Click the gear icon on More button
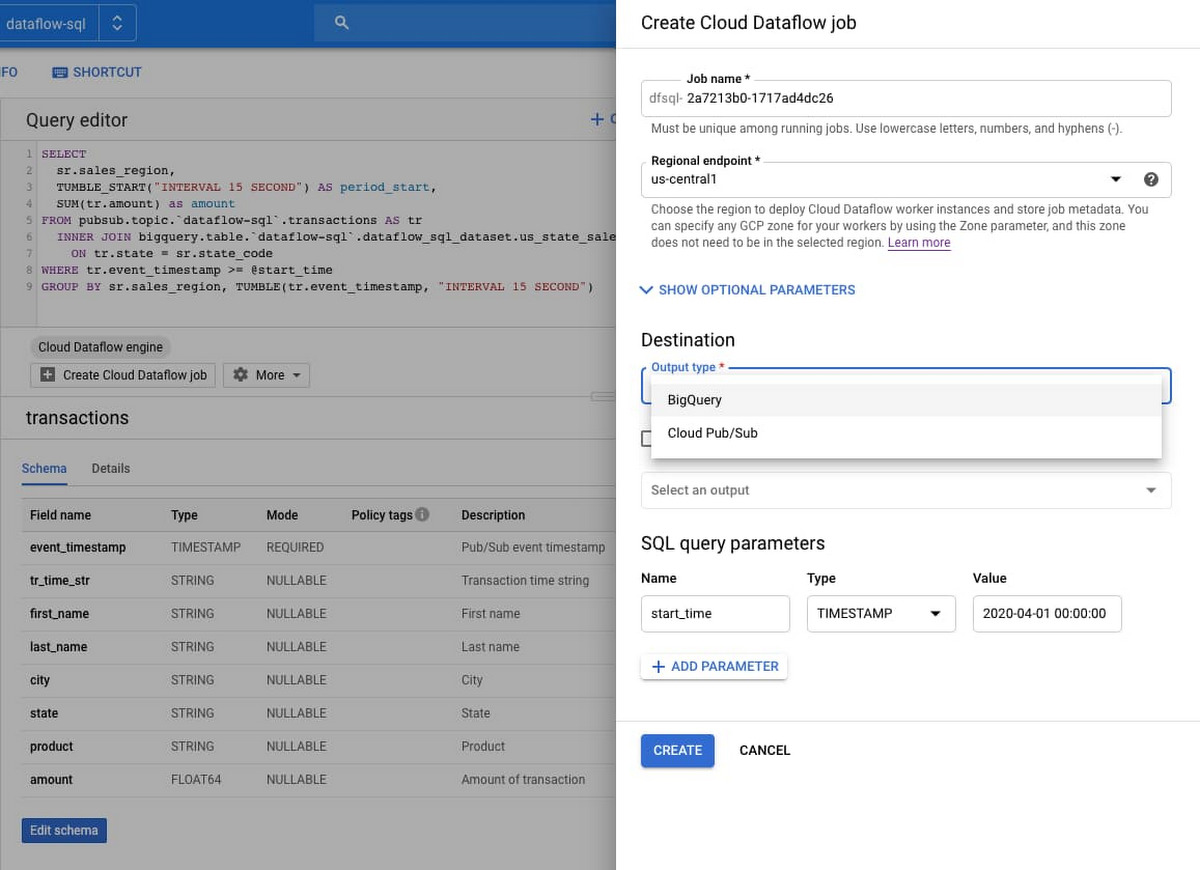The image size is (1200, 870). coord(240,375)
